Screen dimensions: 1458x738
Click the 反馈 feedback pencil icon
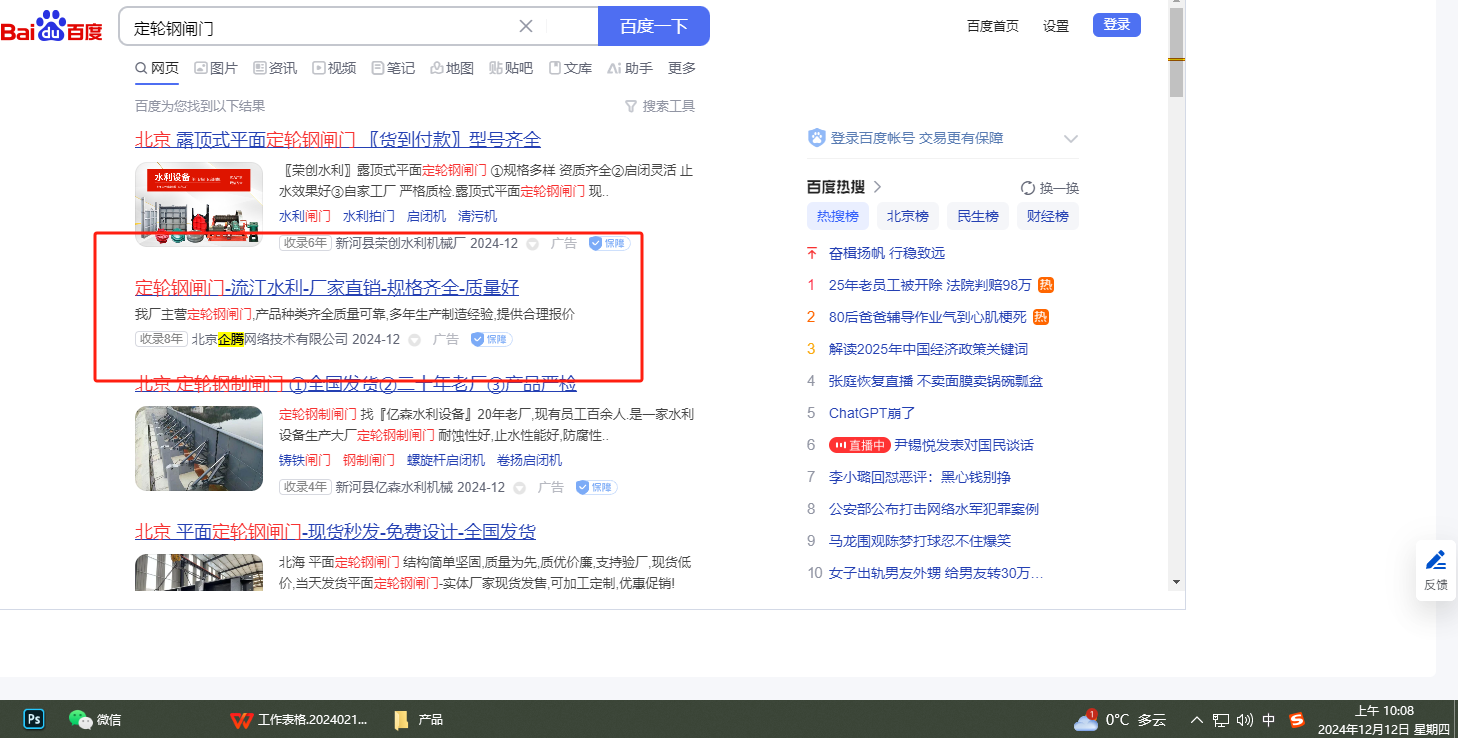(1436, 560)
